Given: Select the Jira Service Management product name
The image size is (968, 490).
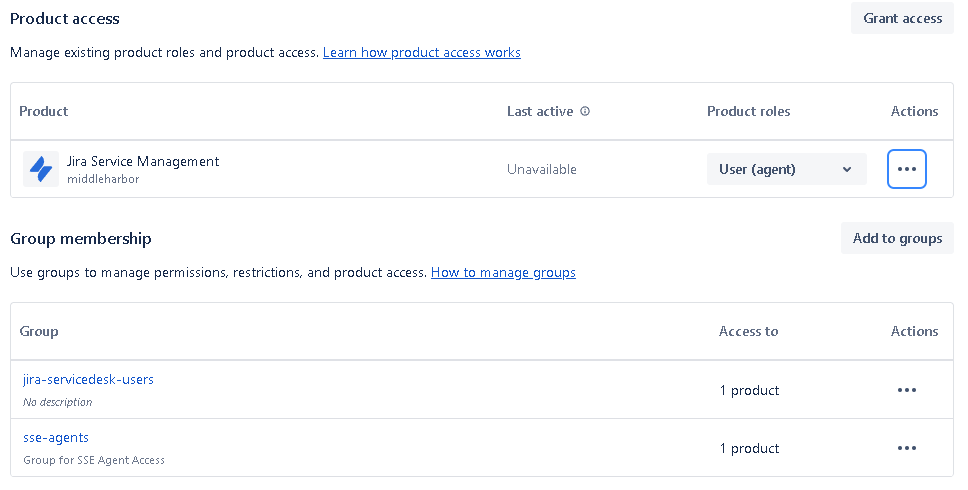Looking at the screenshot, I should click(x=143, y=162).
